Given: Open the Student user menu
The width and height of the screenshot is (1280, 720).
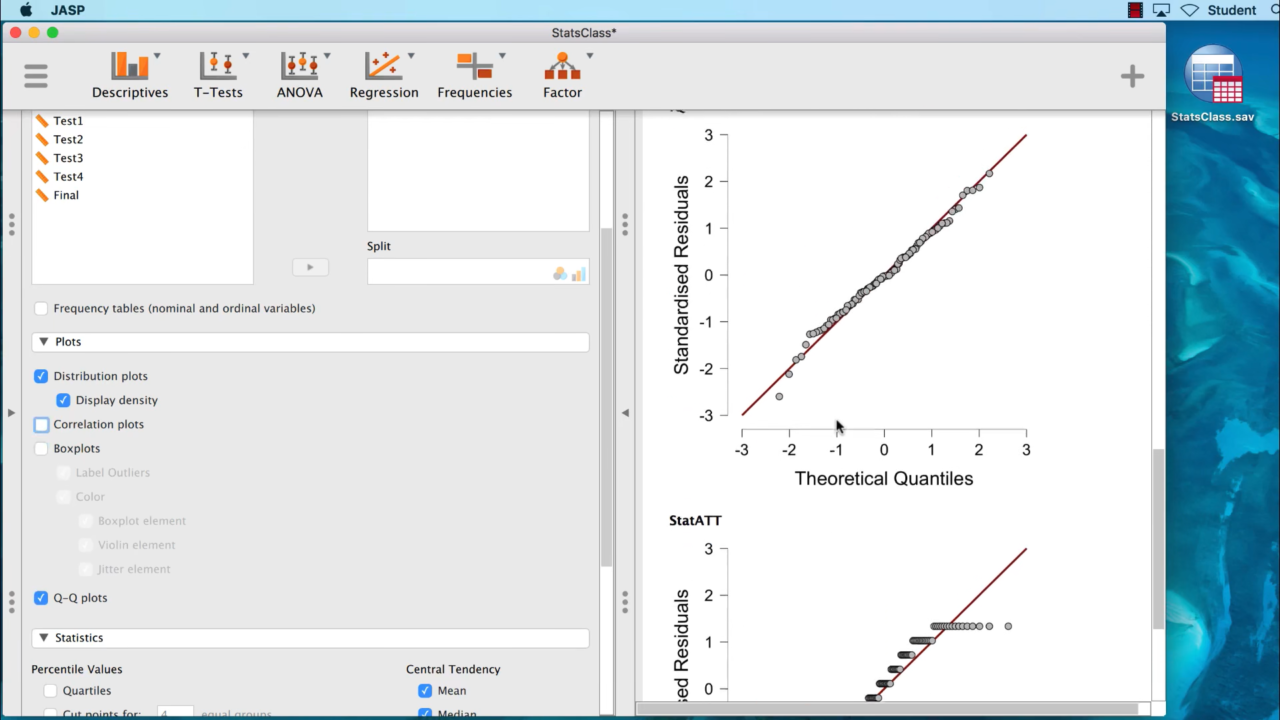Looking at the screenshot, I should click(1231, 10).
